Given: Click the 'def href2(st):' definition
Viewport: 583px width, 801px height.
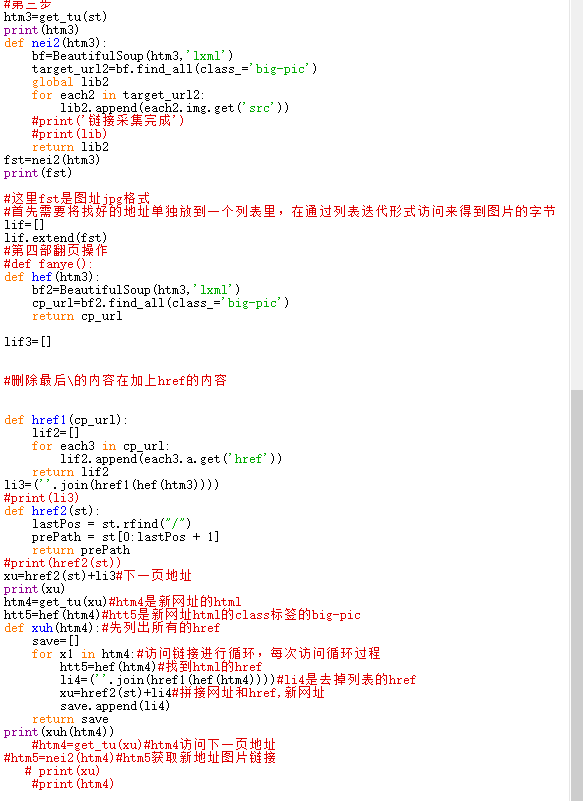Looking at the screenshot, I should (x=52, y=511).
